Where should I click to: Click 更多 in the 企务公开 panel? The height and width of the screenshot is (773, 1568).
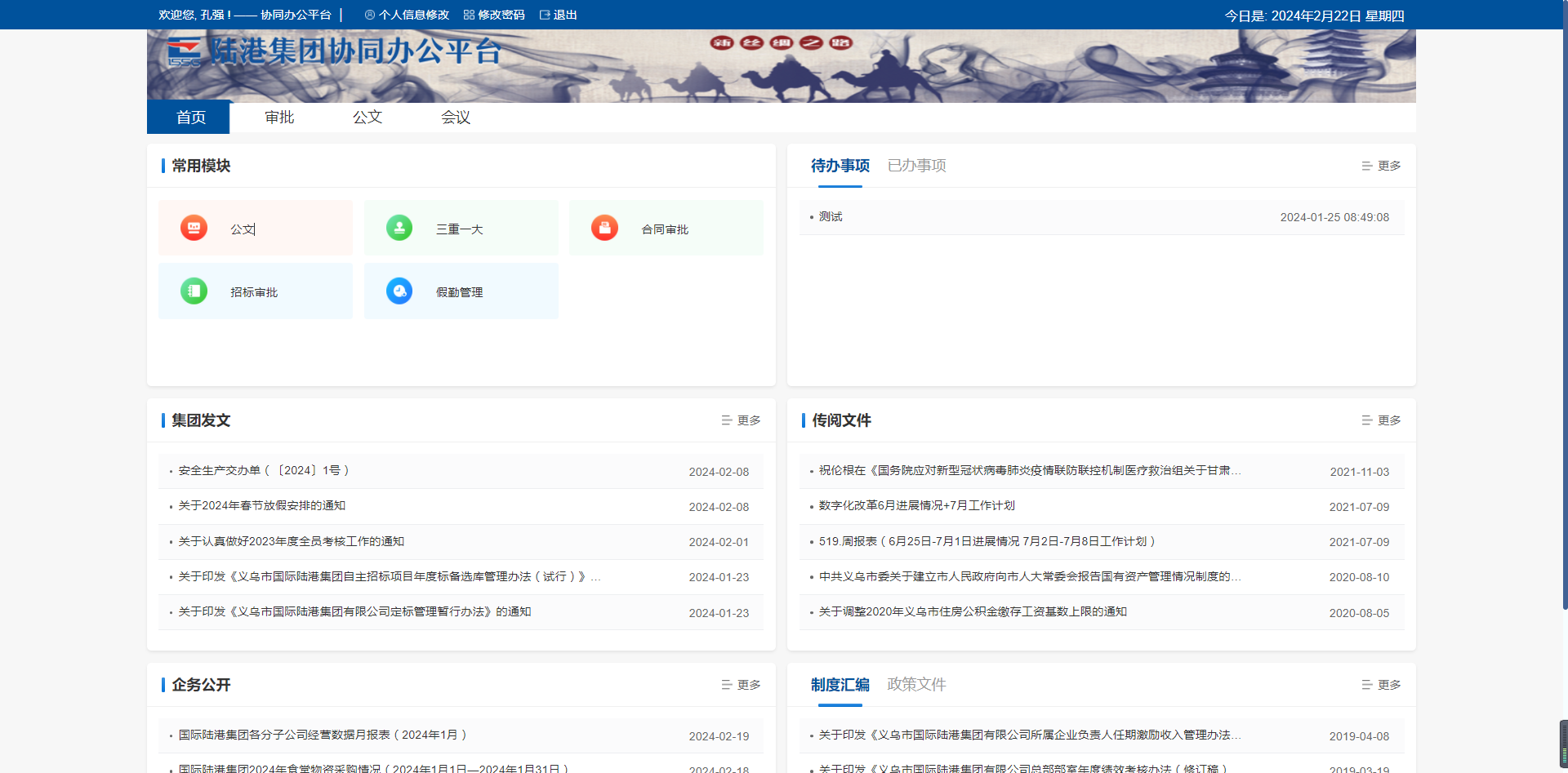tap(749, 685)
